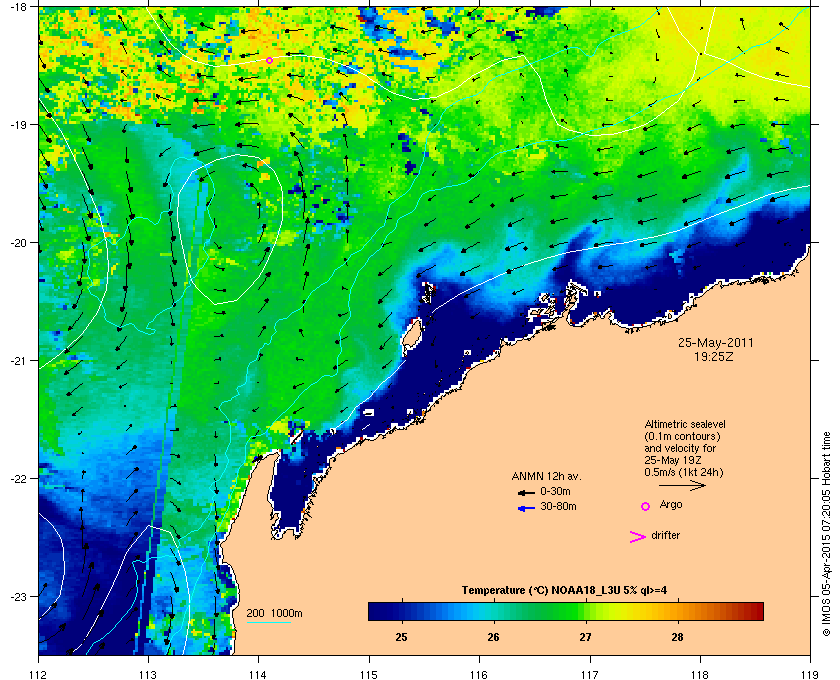Viewport: 840px width, 680px height.
Task: Click the magenta drifter legend arrowhead
Action: pos(638,537)
